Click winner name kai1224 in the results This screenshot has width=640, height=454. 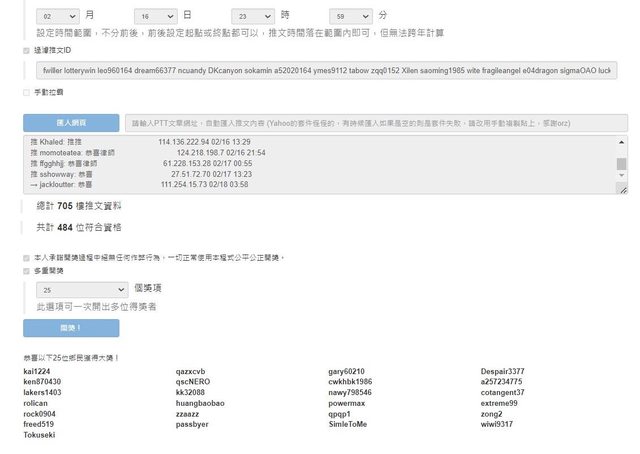coord(36,372)
